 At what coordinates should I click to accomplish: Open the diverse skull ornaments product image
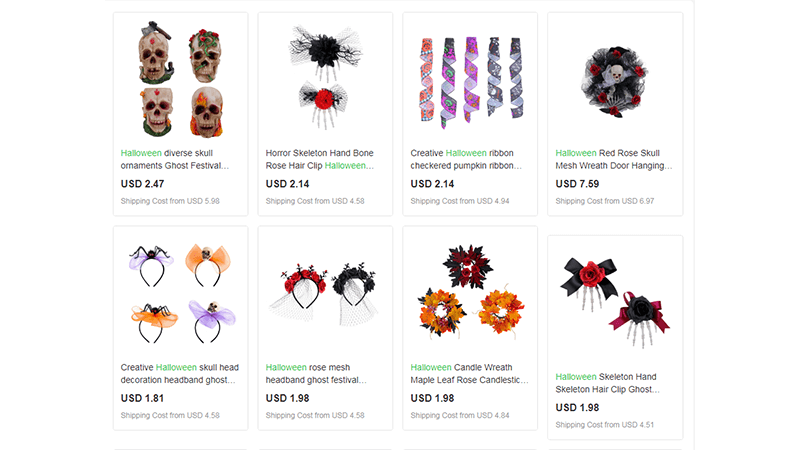180,80
